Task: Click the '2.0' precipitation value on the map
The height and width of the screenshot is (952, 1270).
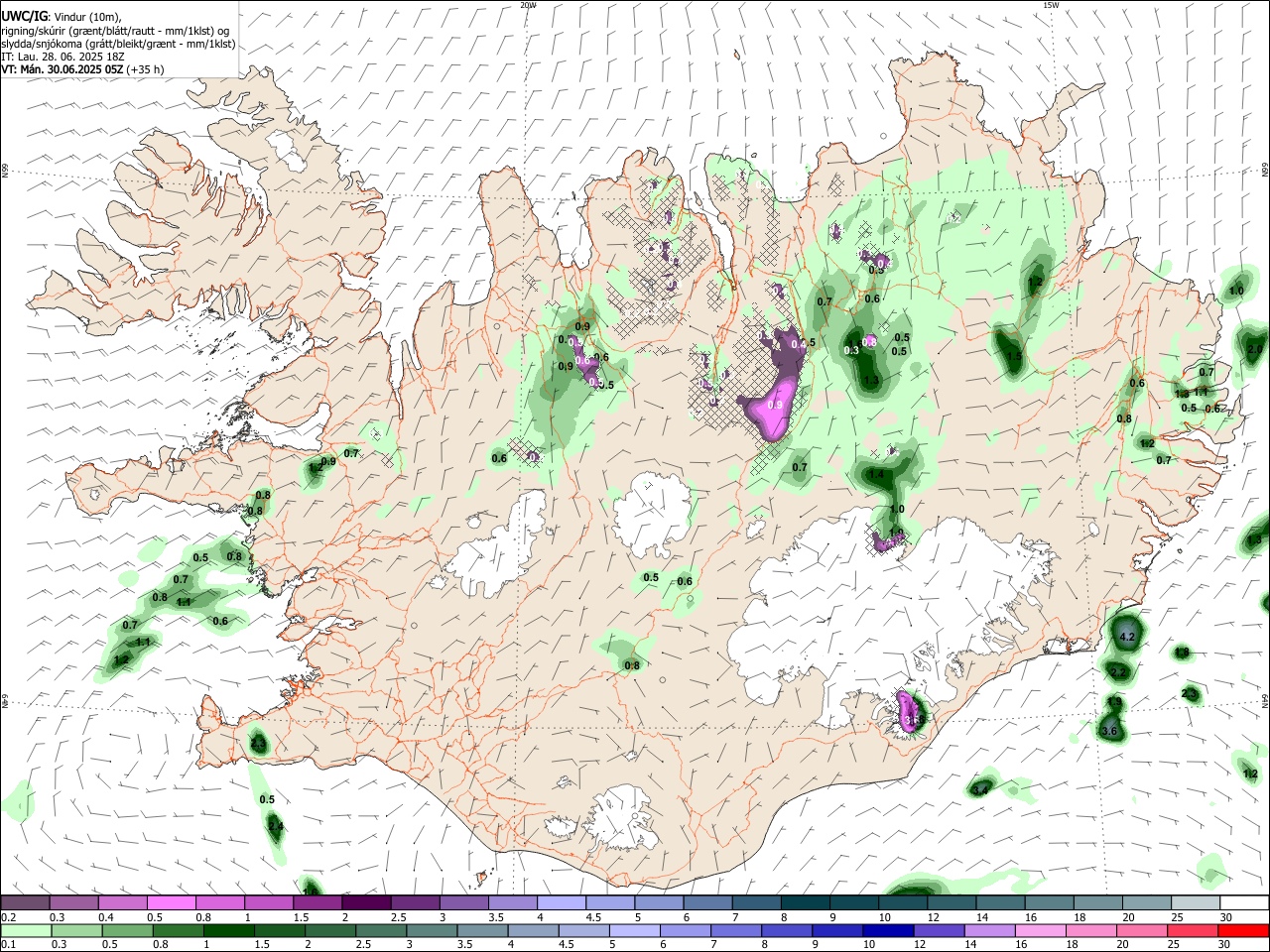Action: tap(1255, 350)
